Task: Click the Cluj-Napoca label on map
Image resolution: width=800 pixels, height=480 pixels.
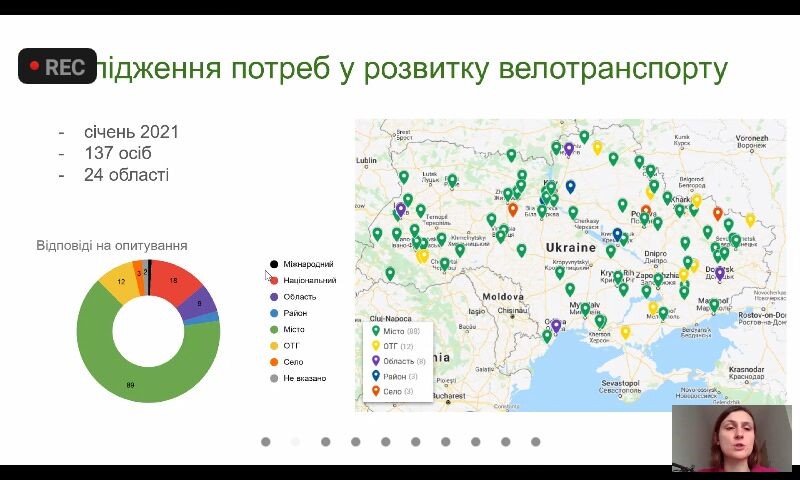Action: (390, 318)
